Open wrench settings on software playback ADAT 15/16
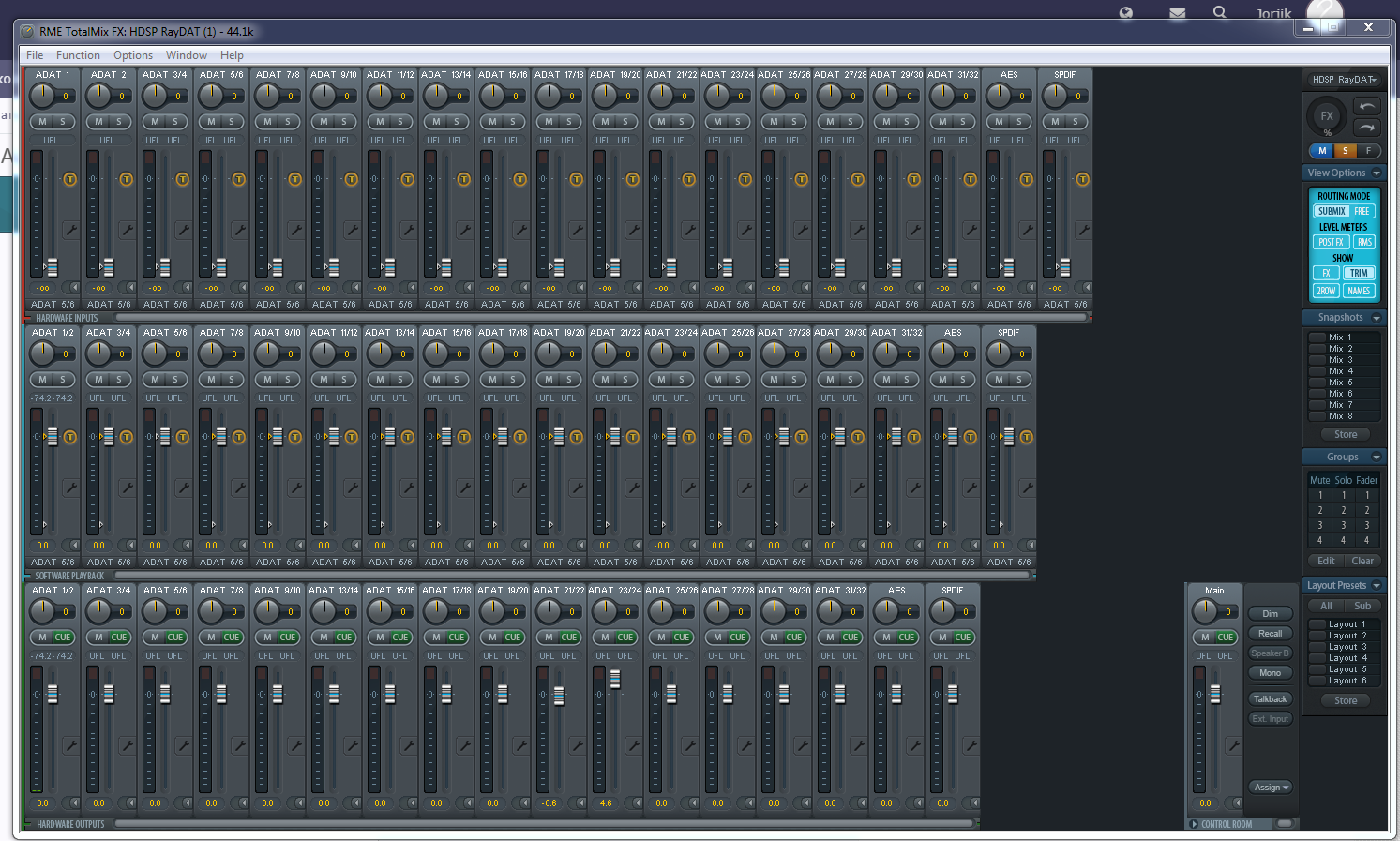Viewport: 1400px width, 841px height. pyautogui.click(x=464, y=488)
